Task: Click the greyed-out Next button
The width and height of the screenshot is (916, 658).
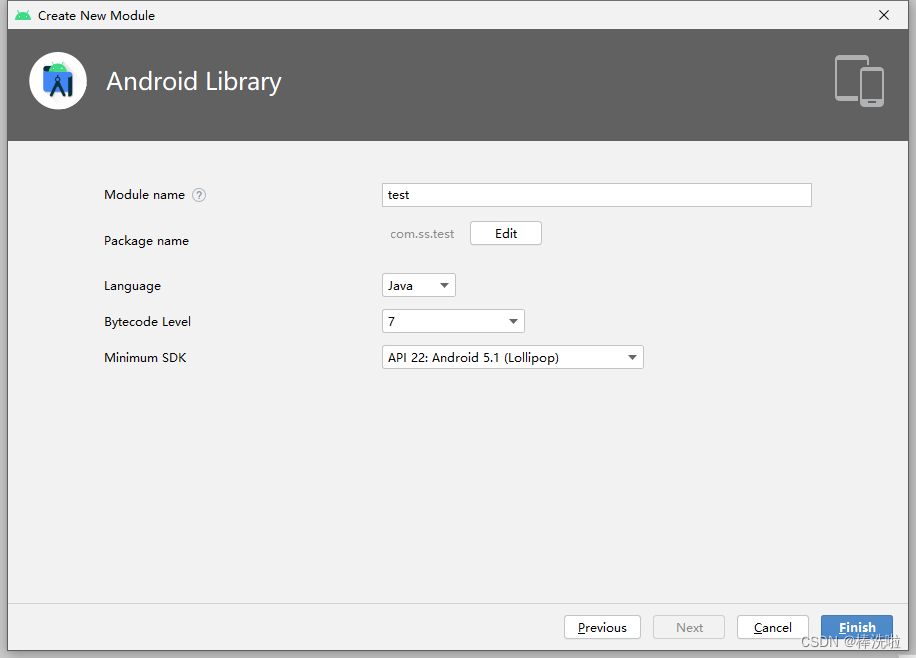Action: 689,628
